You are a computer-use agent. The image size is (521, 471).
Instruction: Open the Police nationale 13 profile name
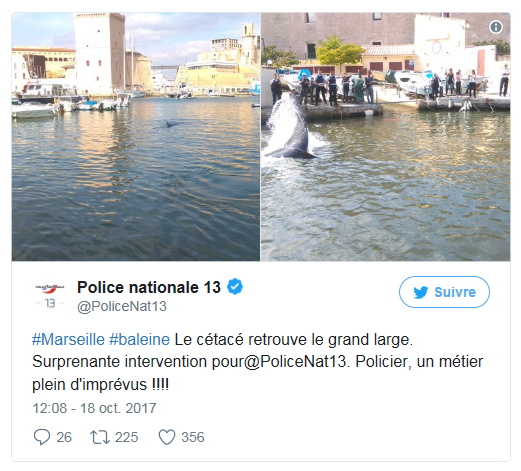click(x=149, y=287)
